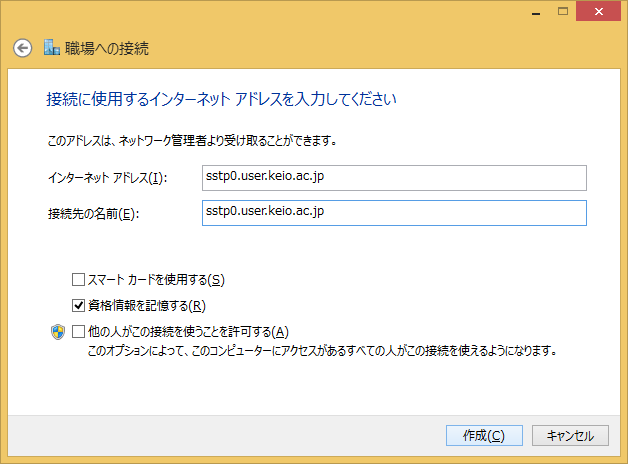Tick the 他の人がこの接続を使うことを許可する checkbox

[x=79, y=332]
